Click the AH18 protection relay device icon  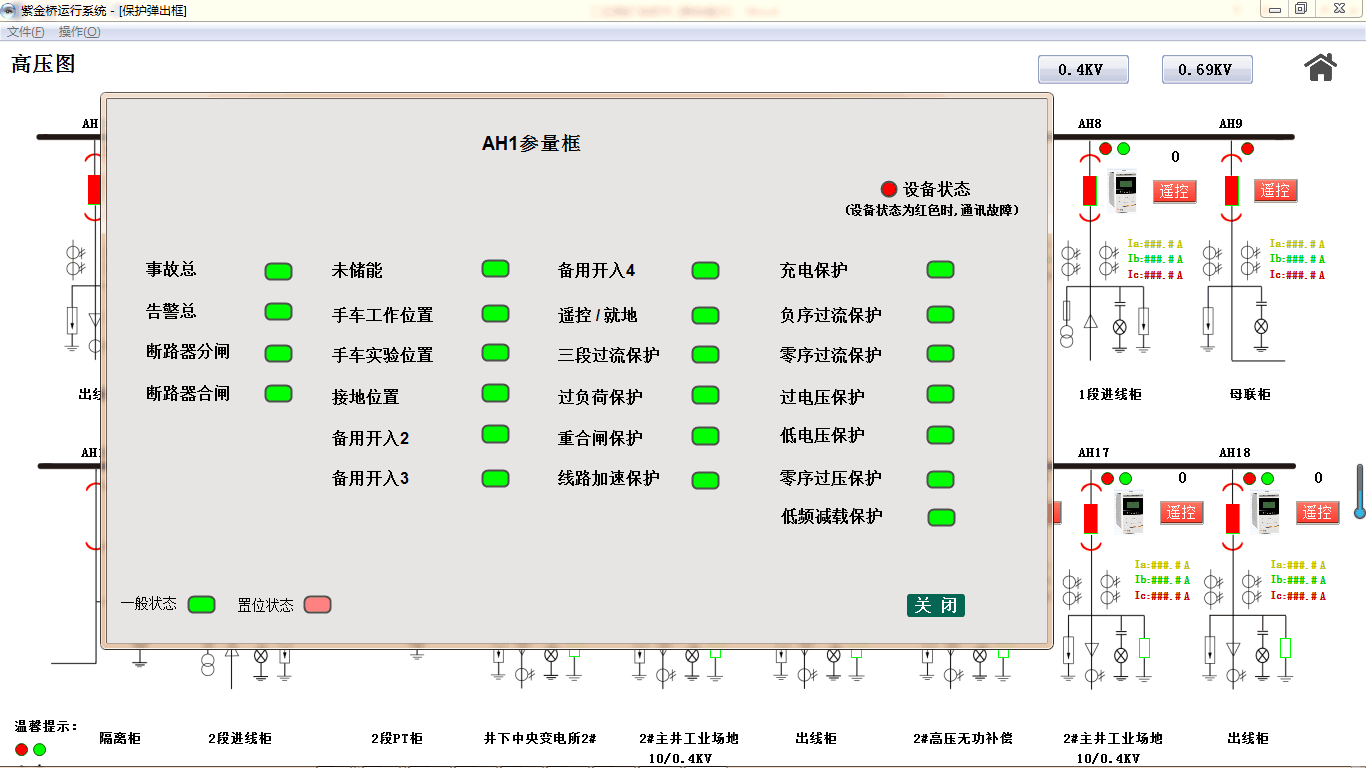click(x=1266, y=512)
